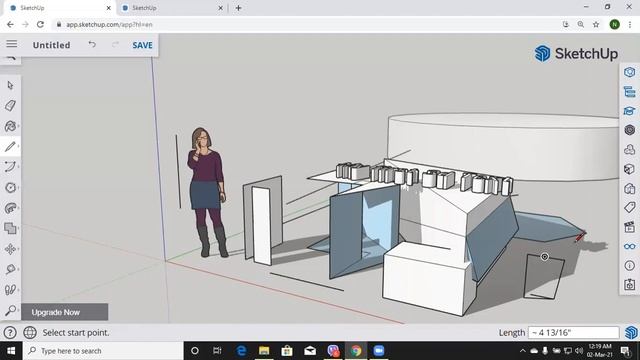This screenshot has height=360, width=640.
Task: Open the Model Info panel
Action: click(629, 265)
